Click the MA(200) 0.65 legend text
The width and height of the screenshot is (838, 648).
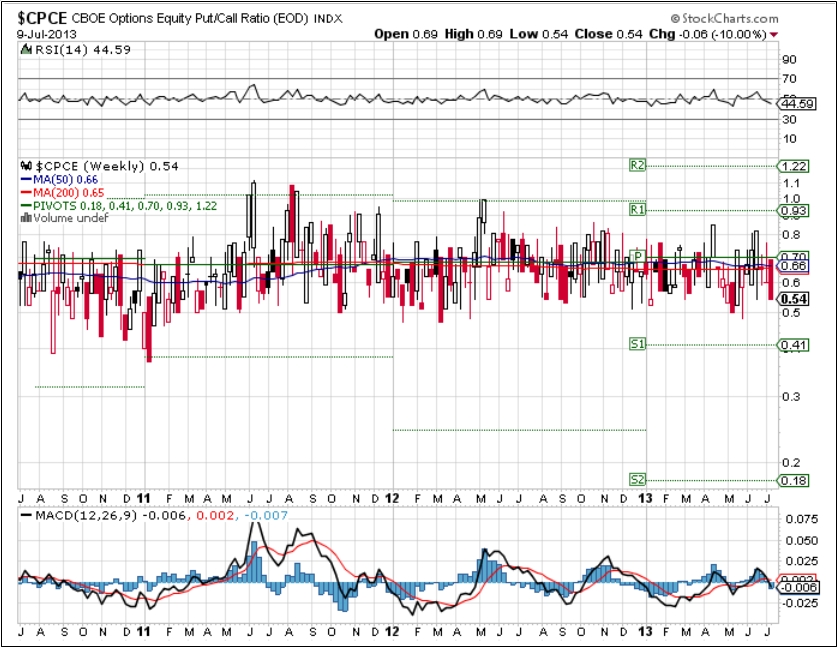pos(69,192)
